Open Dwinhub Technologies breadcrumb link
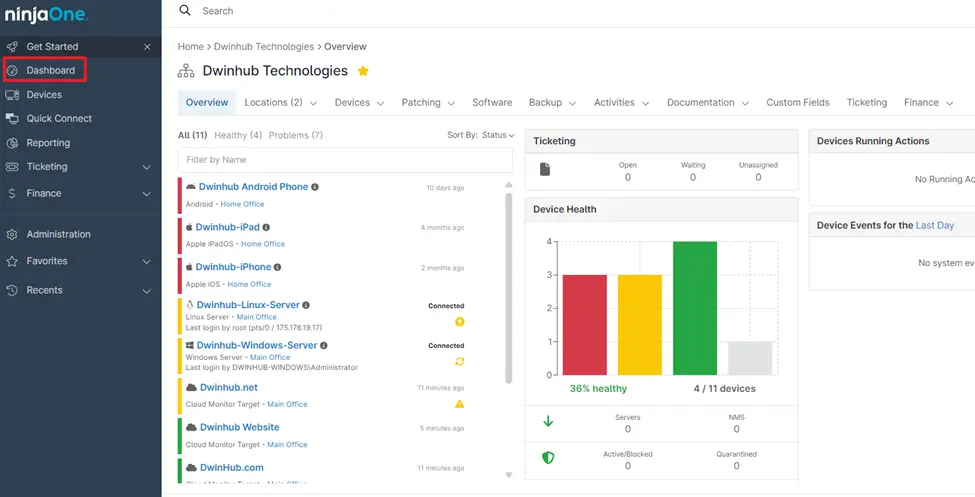The image size is (975, 497). [264, 47]
